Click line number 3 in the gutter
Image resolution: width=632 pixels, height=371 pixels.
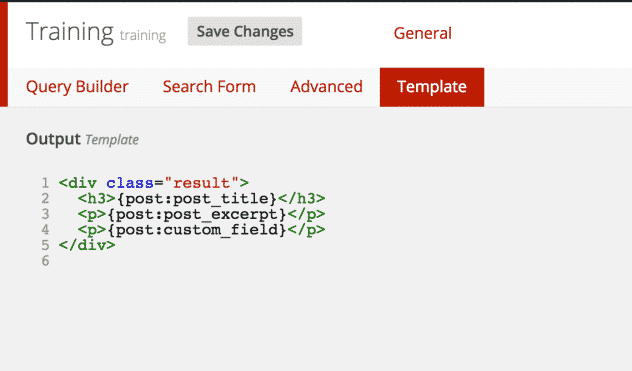click(45, 214)
